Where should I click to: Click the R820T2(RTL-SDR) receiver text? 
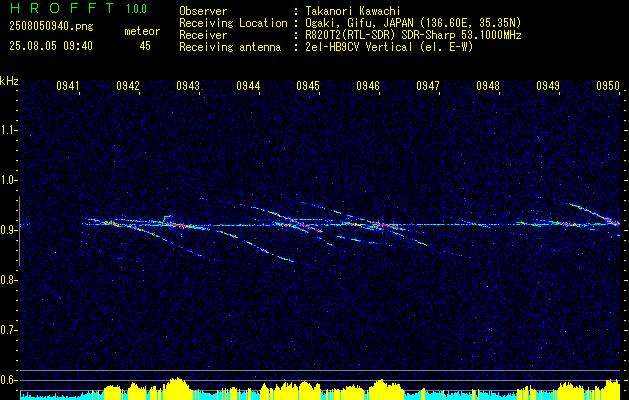[413, 35]
